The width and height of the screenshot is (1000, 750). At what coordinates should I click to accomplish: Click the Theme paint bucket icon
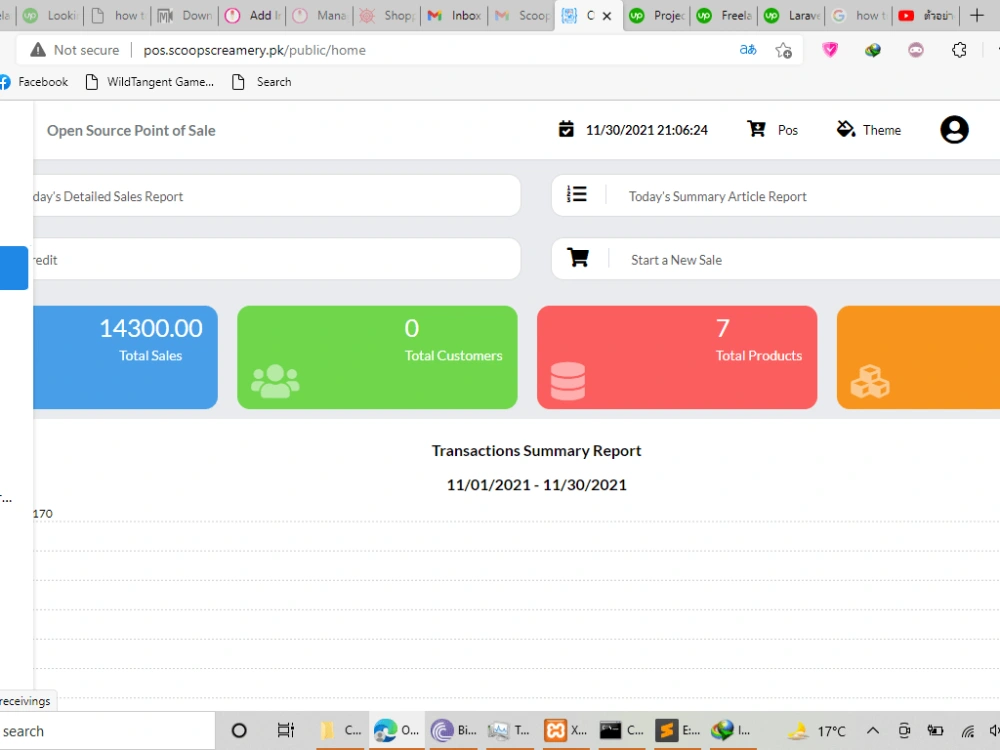[846, 129]
